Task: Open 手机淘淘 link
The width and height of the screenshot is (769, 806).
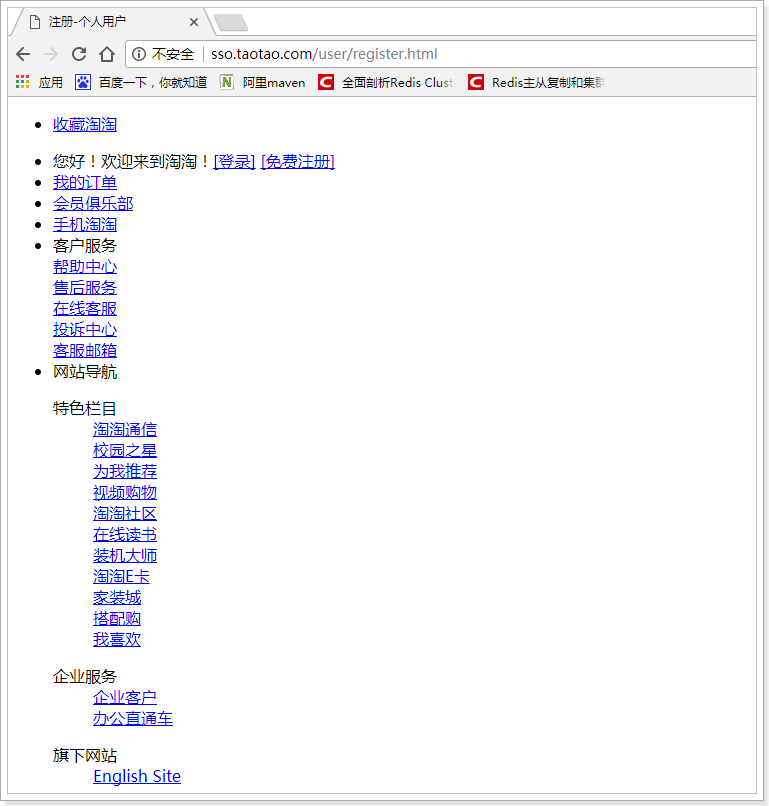Action: (85, 225)
